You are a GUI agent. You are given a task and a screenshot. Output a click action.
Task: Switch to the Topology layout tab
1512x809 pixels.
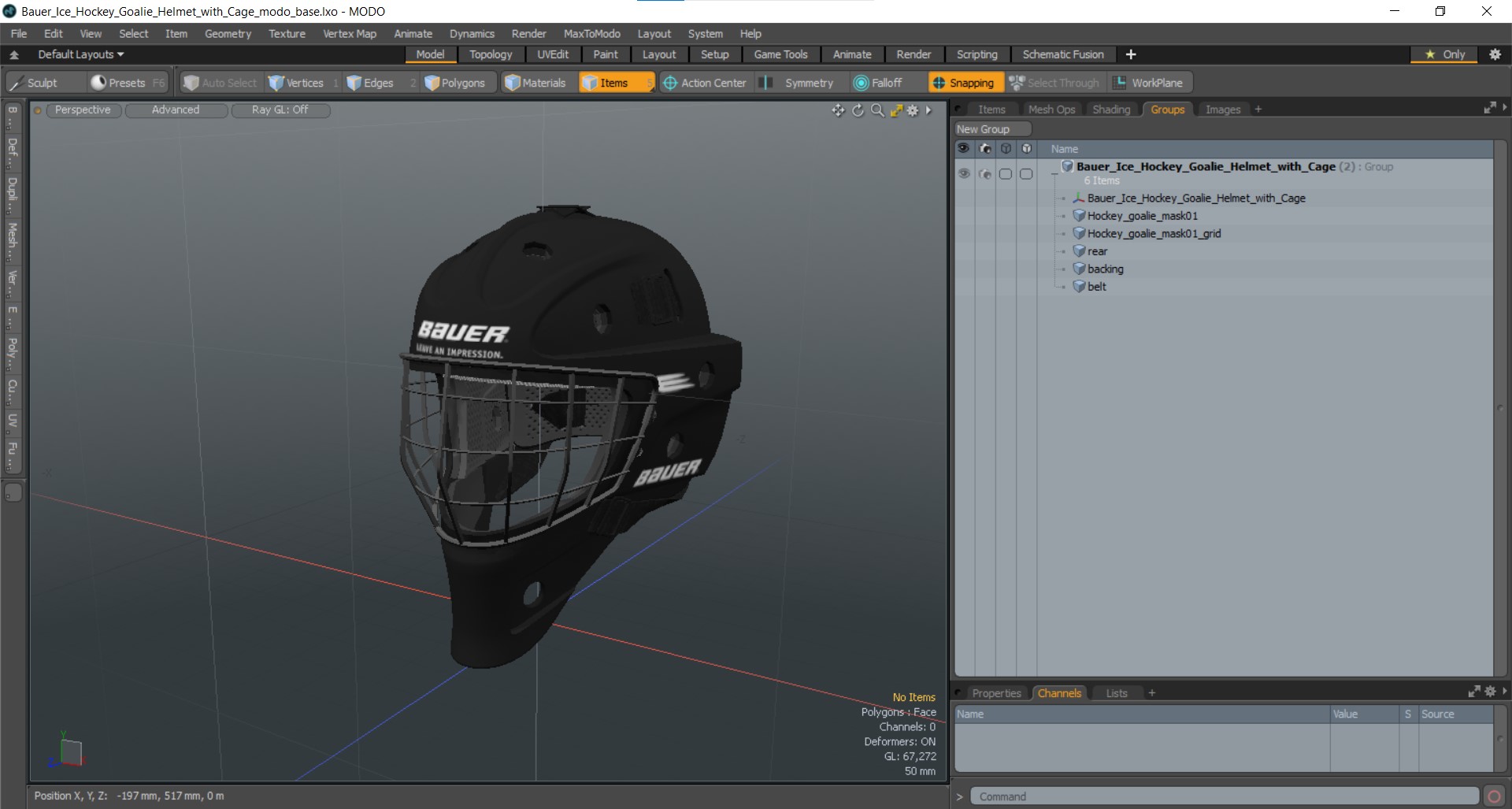(x=491, y=54)
